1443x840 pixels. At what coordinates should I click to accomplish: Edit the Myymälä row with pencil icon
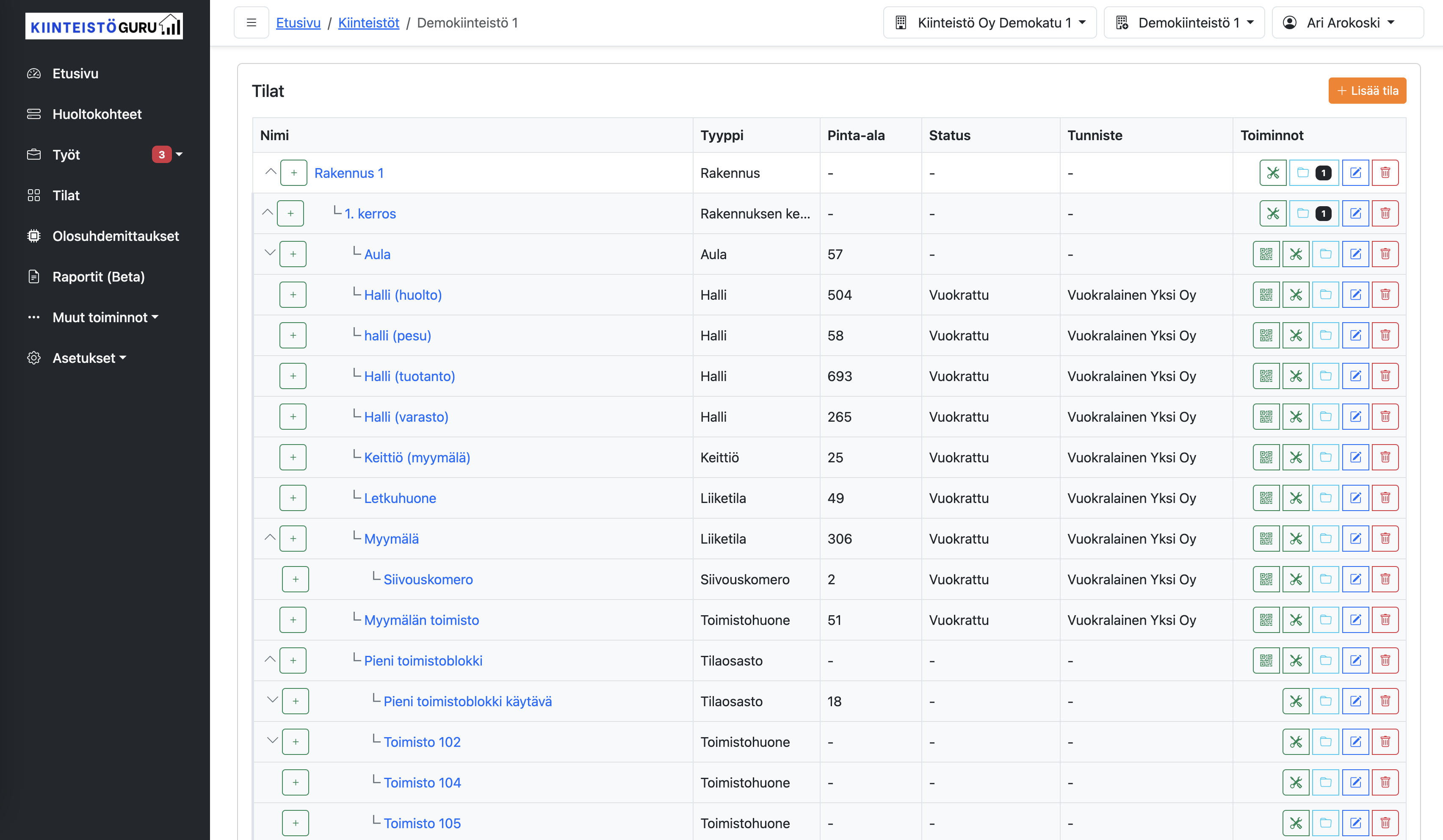pyautogui.click(x=1355, y=538)
